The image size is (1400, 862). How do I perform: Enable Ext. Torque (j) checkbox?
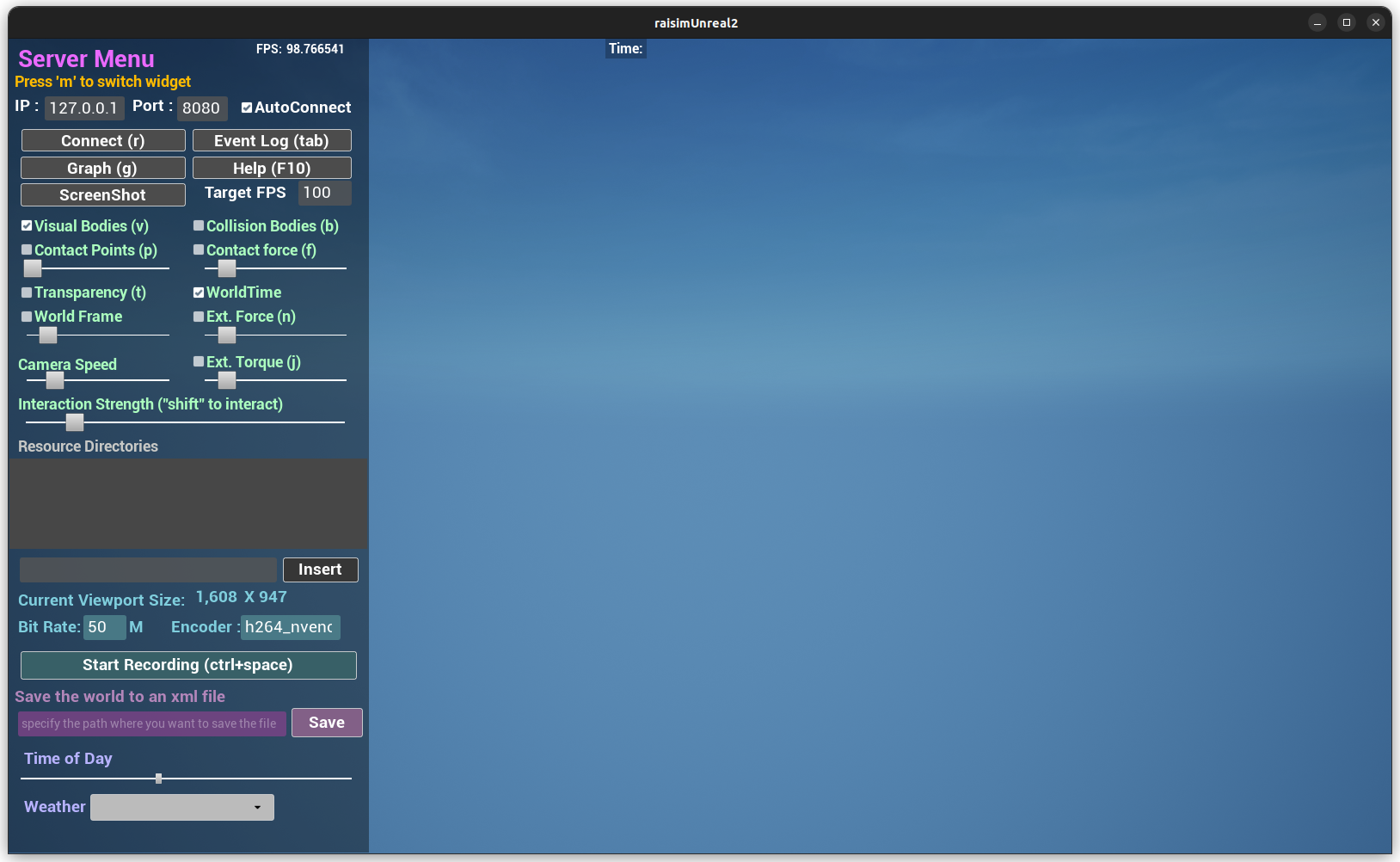pos(199,362)
